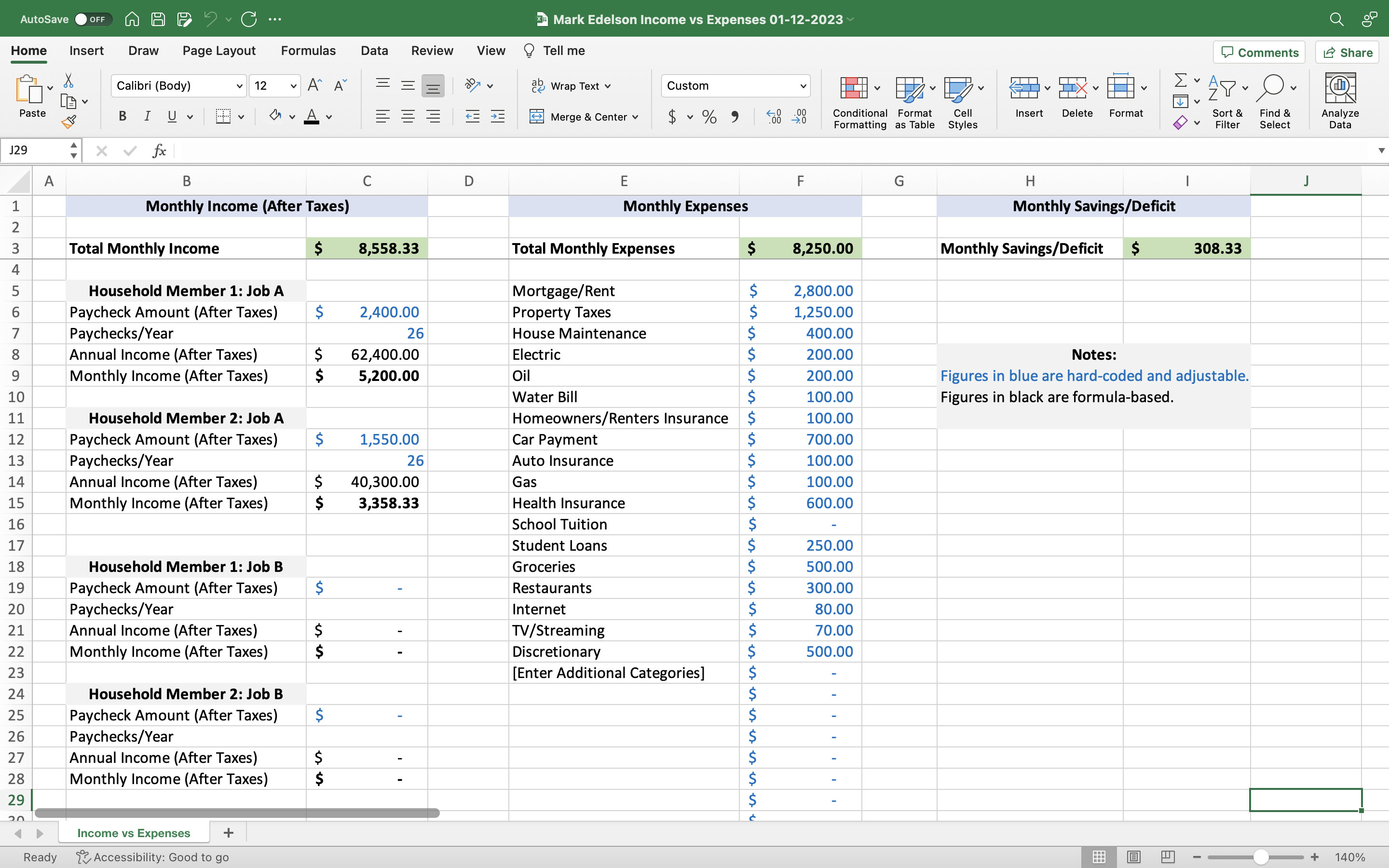This screenshot has width=1389, height=868.
Task: Apply percentage number format
Action: (x=709, y=117)
